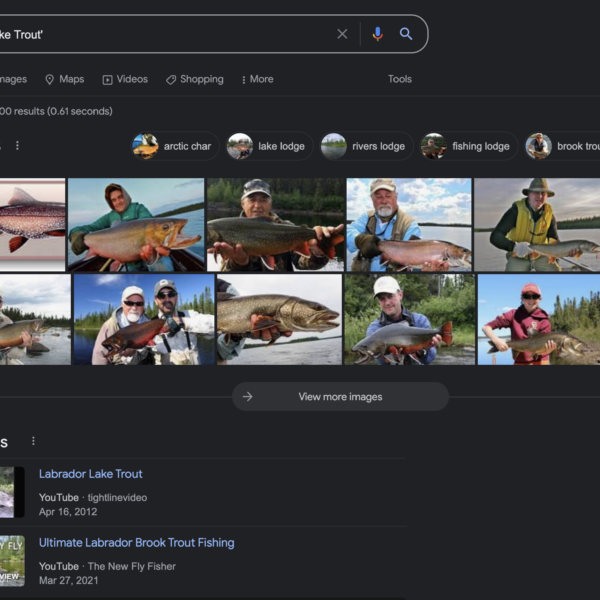The width and height of the screenshot is (600, 600).
Task: Switch to the Maps tab
Action: tap(64, 79)
